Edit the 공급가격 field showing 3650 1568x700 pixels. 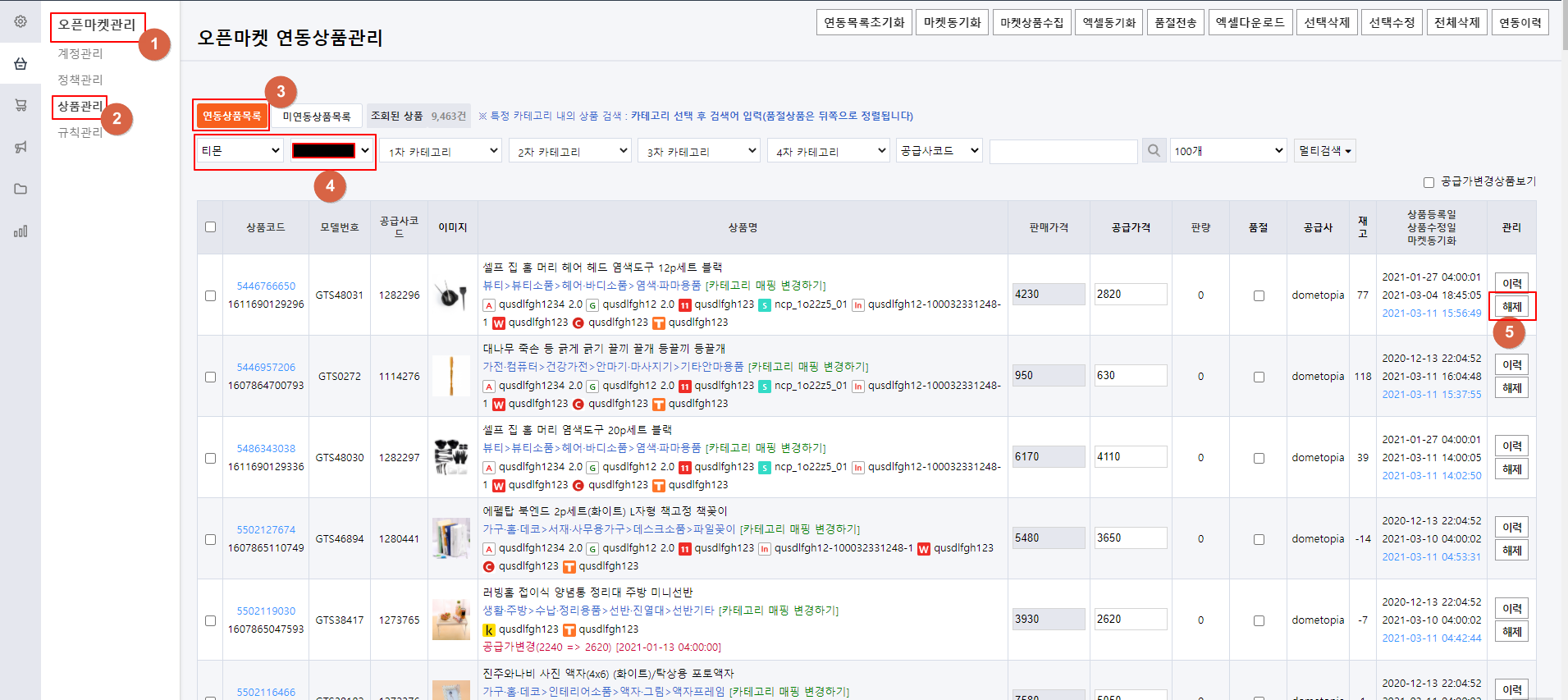1131,538
